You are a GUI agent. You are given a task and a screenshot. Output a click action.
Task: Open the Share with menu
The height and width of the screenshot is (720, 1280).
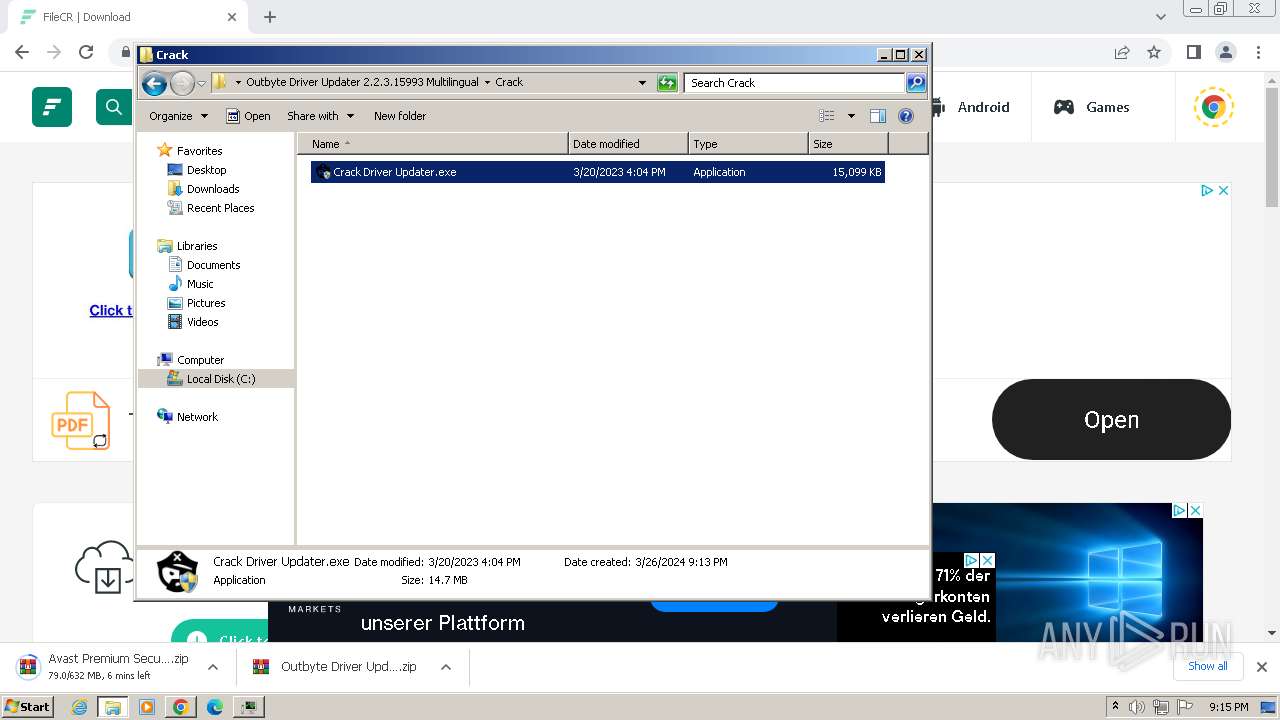tap(320, 116)
